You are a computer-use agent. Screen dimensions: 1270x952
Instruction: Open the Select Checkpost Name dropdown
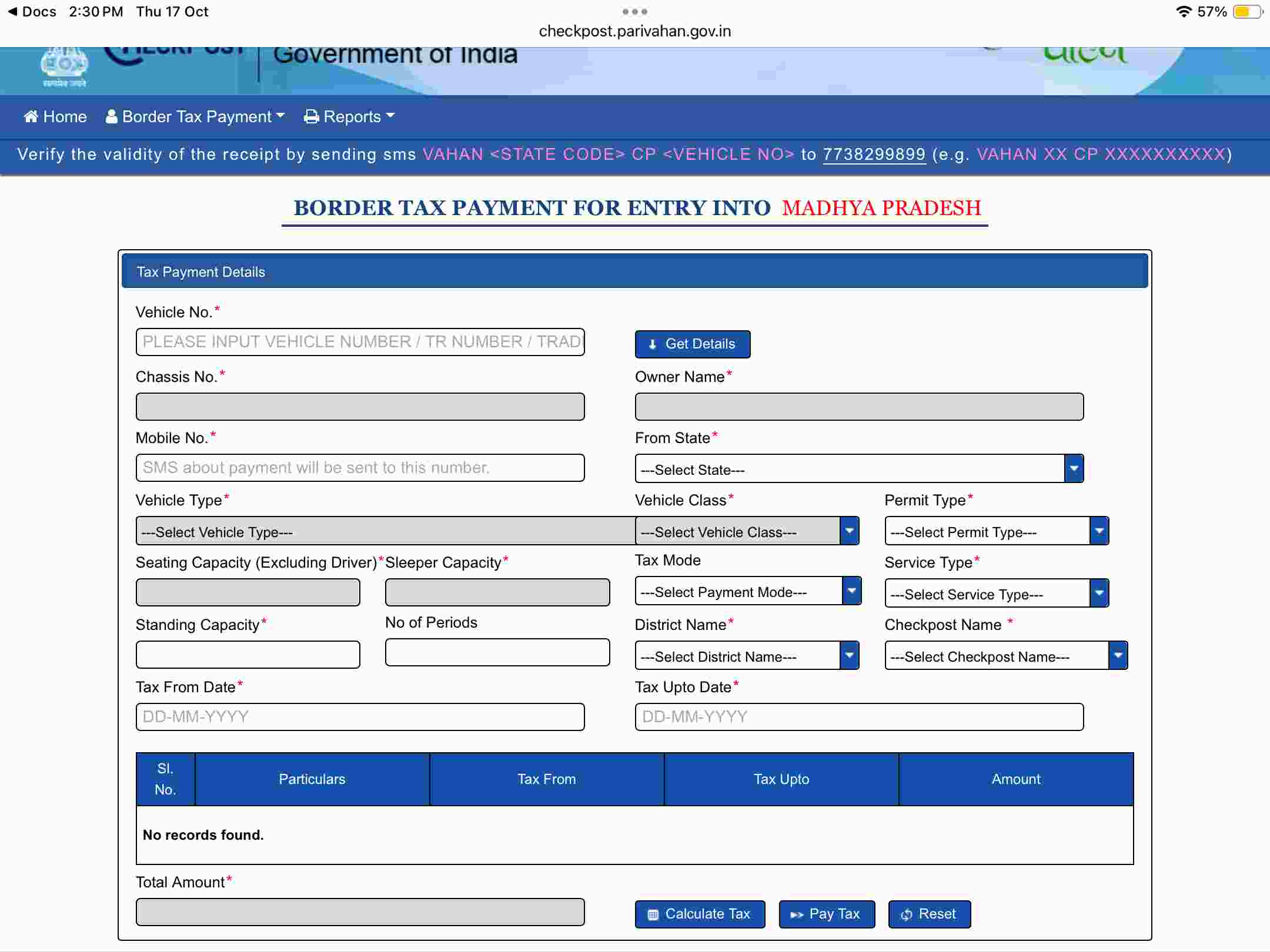[1006, 656]
